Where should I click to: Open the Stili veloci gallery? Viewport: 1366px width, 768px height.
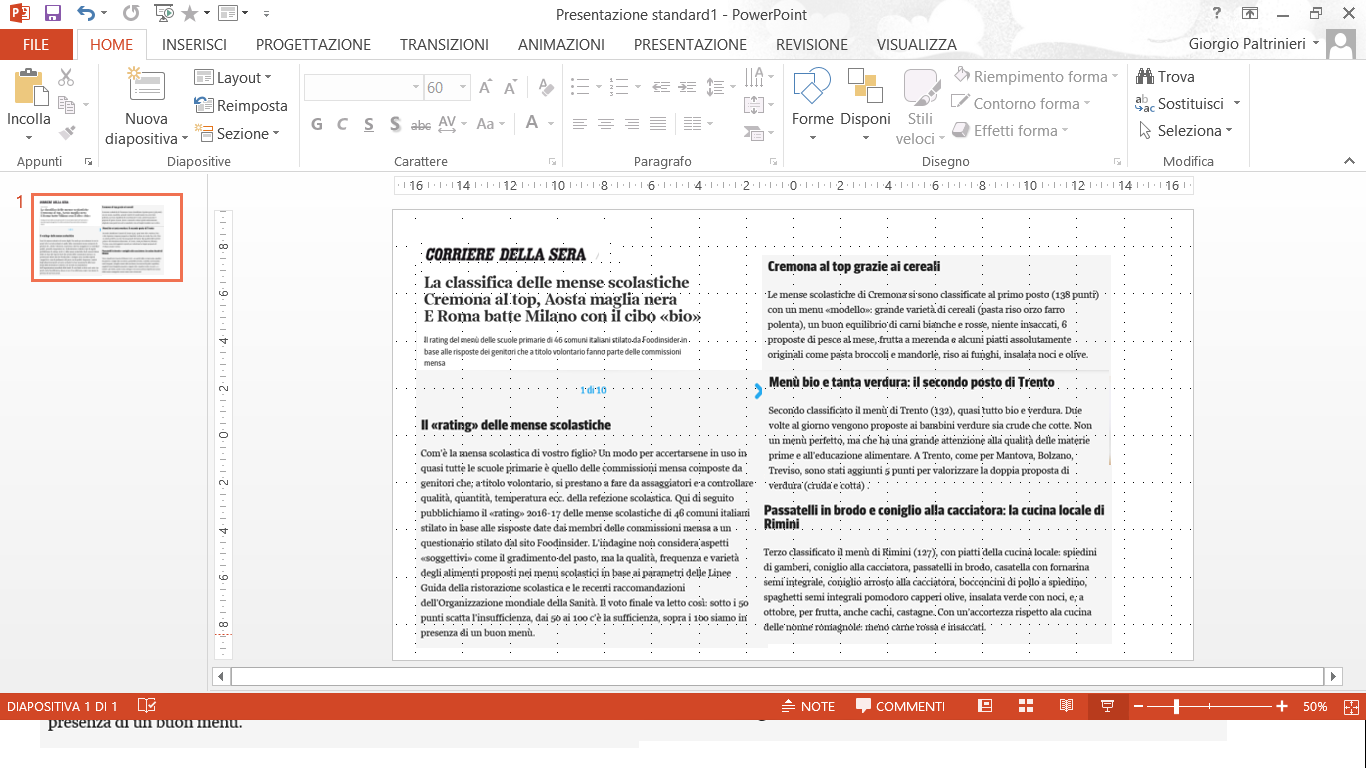[x=921, y=106]
